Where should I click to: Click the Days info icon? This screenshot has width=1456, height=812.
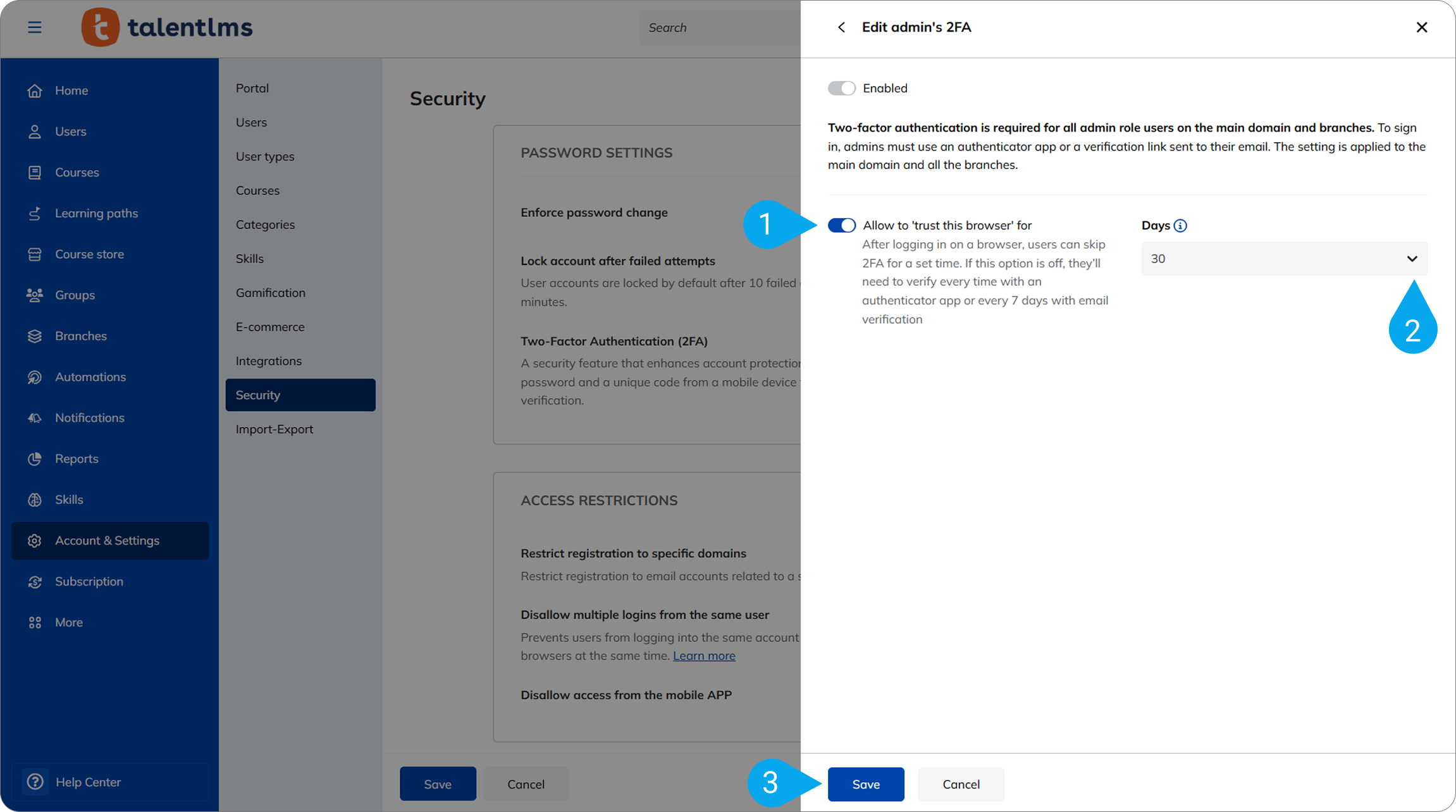click(x=1180, y=226)
